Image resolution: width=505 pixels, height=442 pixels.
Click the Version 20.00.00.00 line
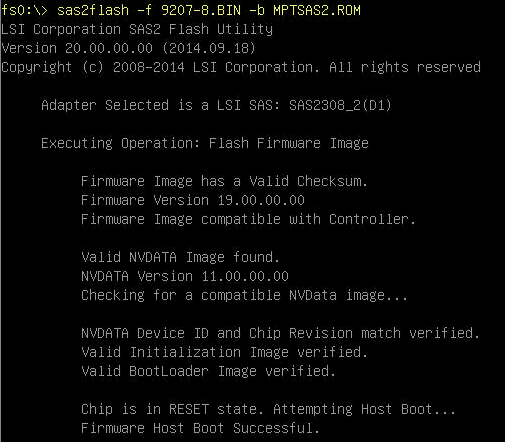(x=128, y=48)
